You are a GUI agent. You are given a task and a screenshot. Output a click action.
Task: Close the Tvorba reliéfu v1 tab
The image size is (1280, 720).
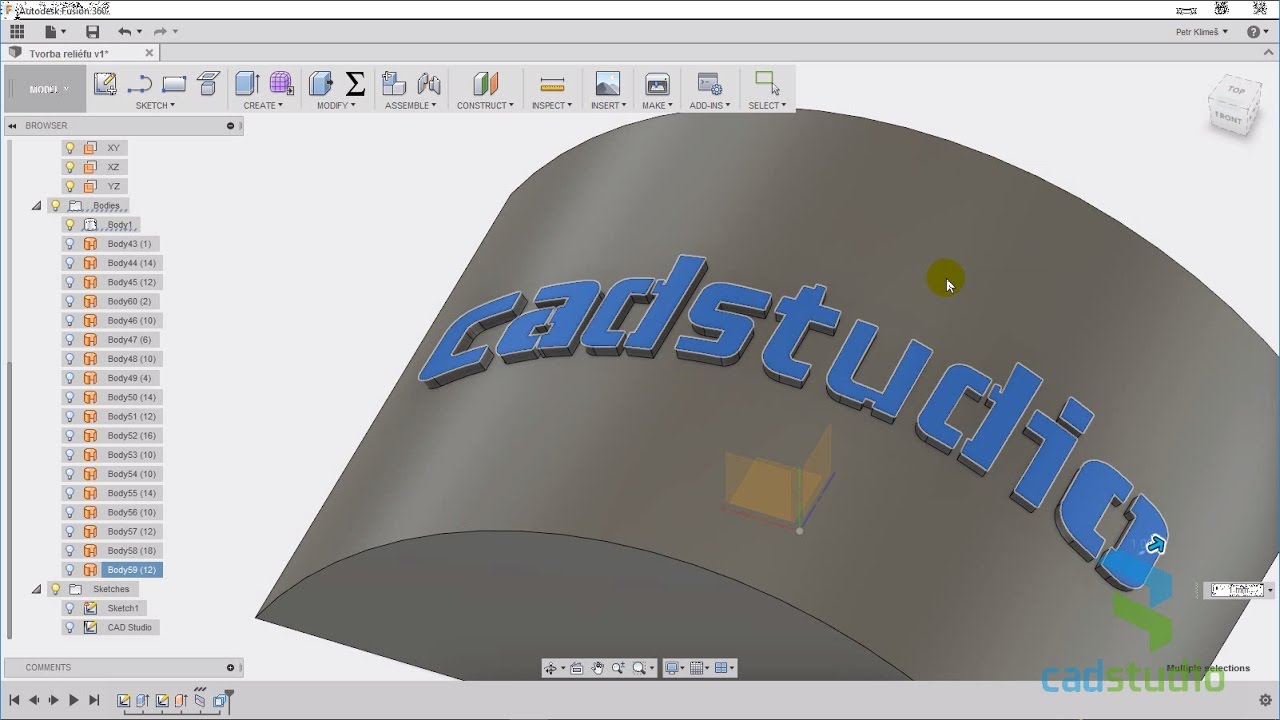pyautogui.click(x=149, y=53)
